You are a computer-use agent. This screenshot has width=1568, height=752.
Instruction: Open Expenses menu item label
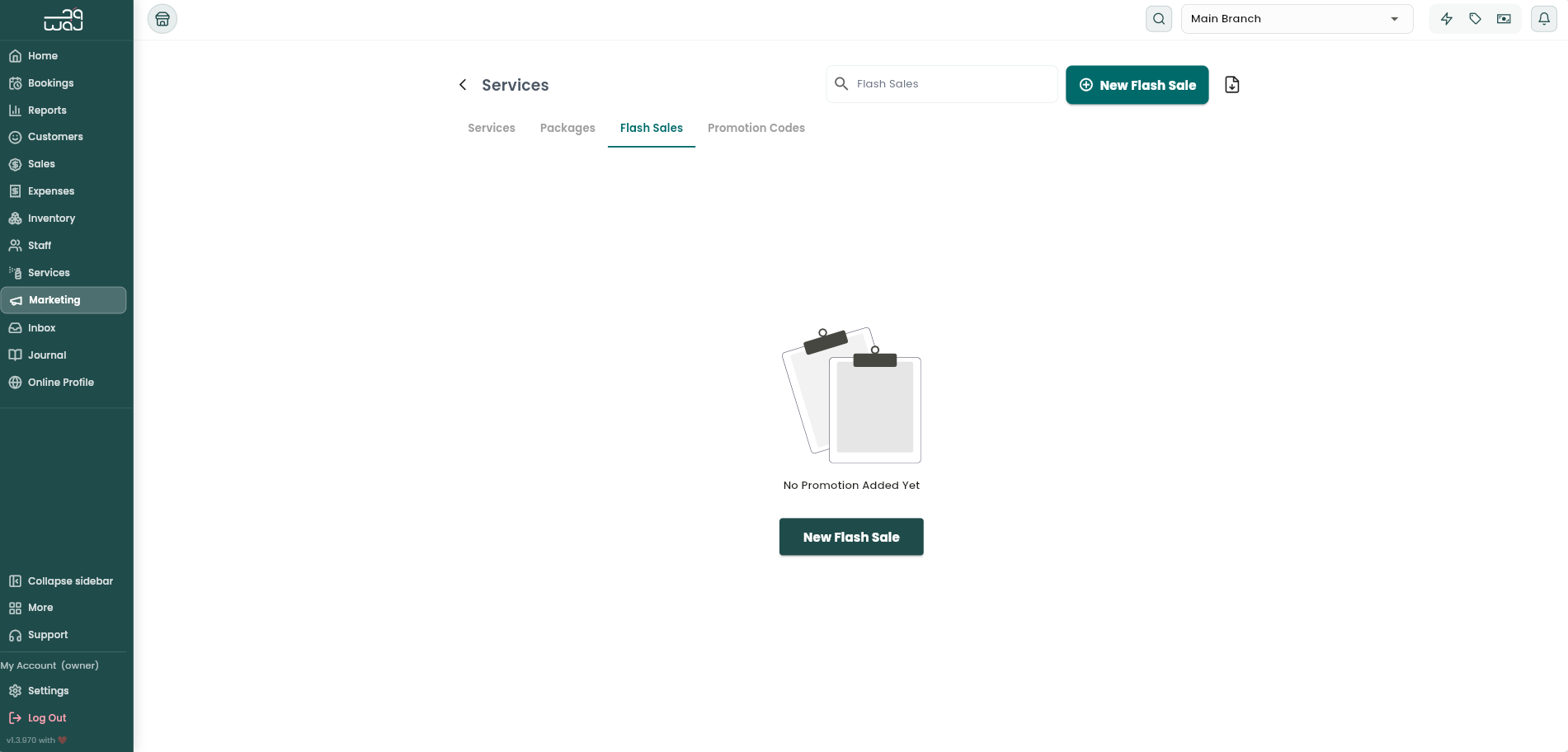click(x=51, y=191)
